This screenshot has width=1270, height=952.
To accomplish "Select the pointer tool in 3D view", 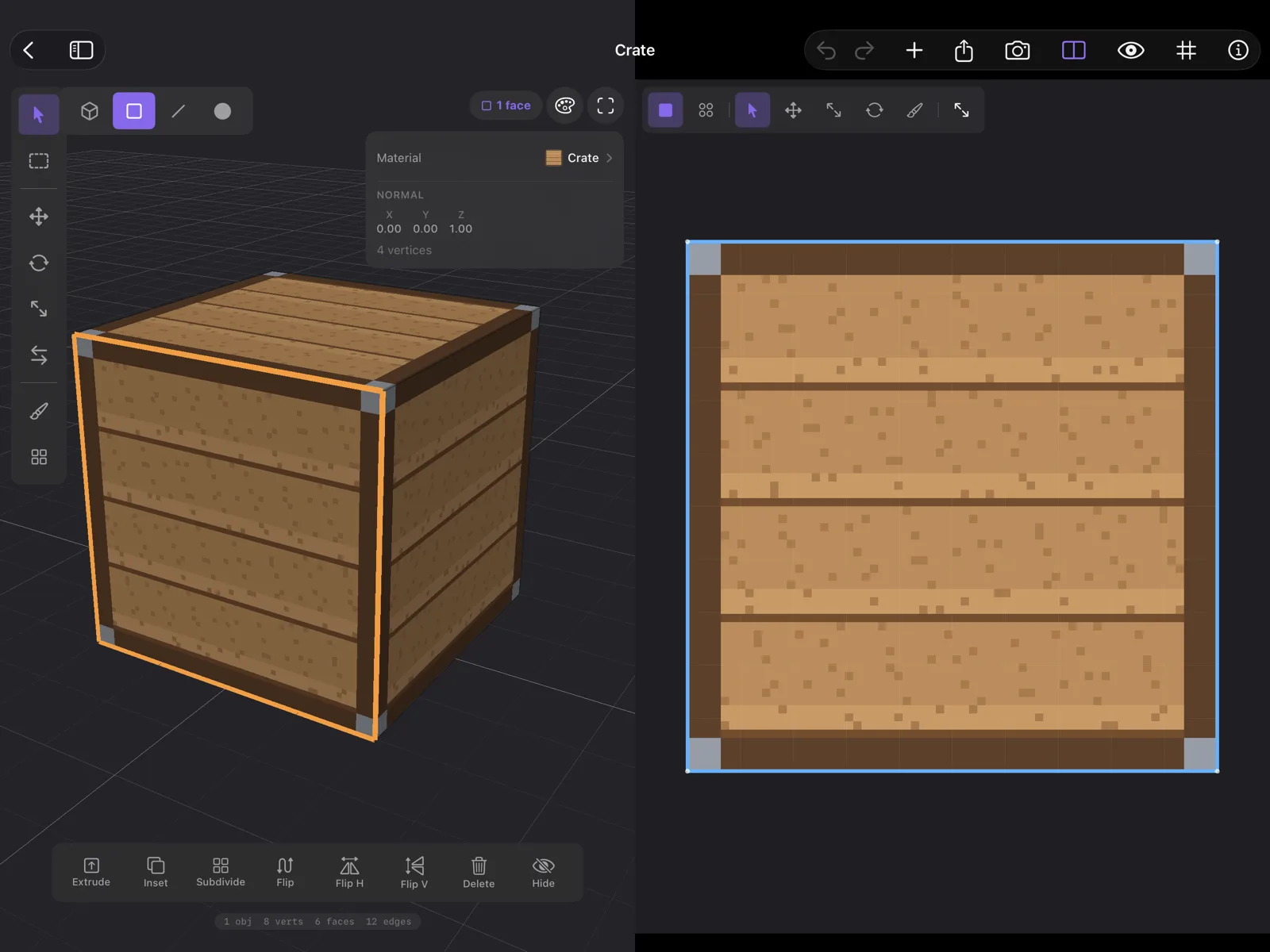I will click(x=38, y=114).
